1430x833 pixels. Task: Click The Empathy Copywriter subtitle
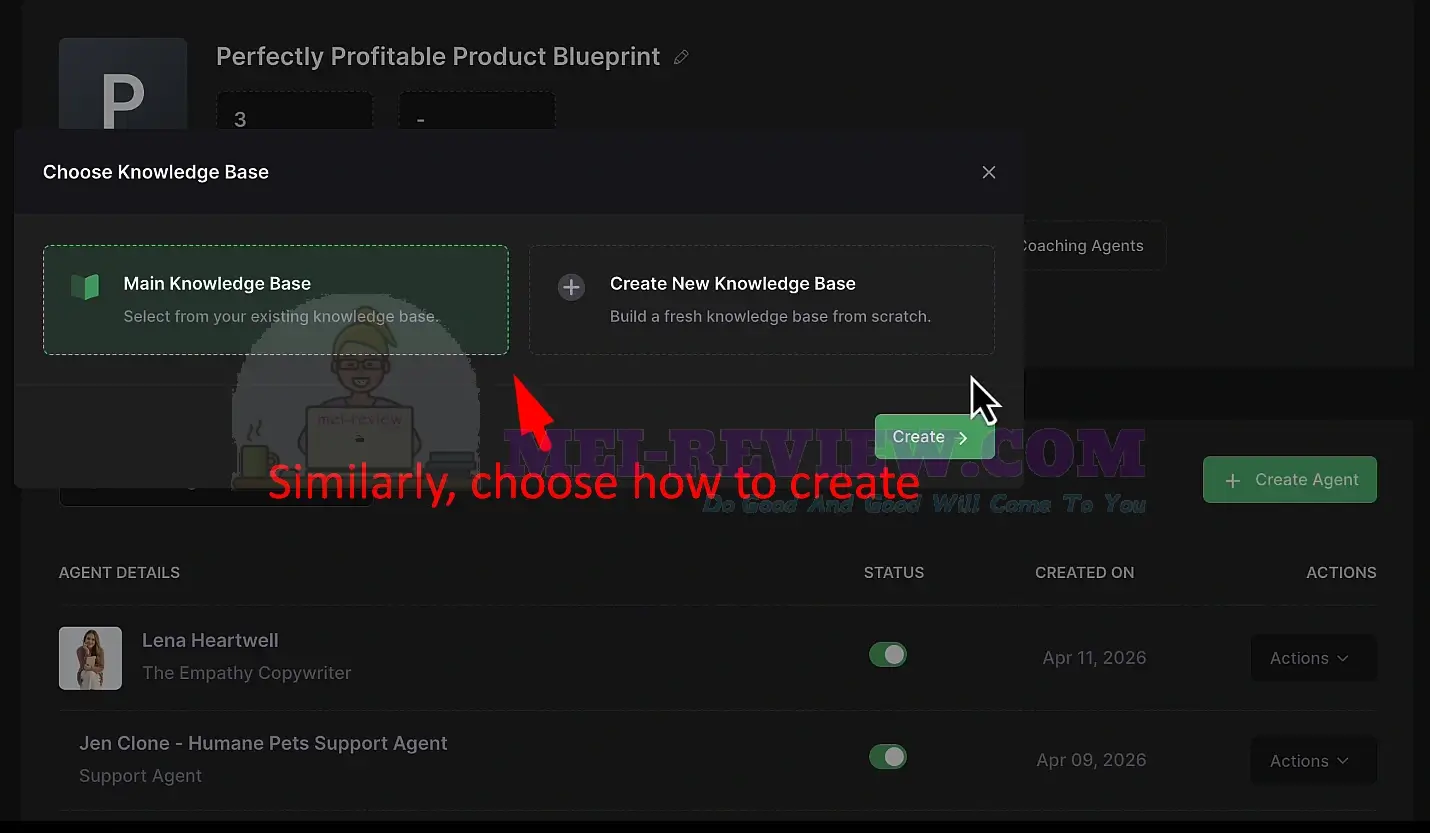pos(247,673)
